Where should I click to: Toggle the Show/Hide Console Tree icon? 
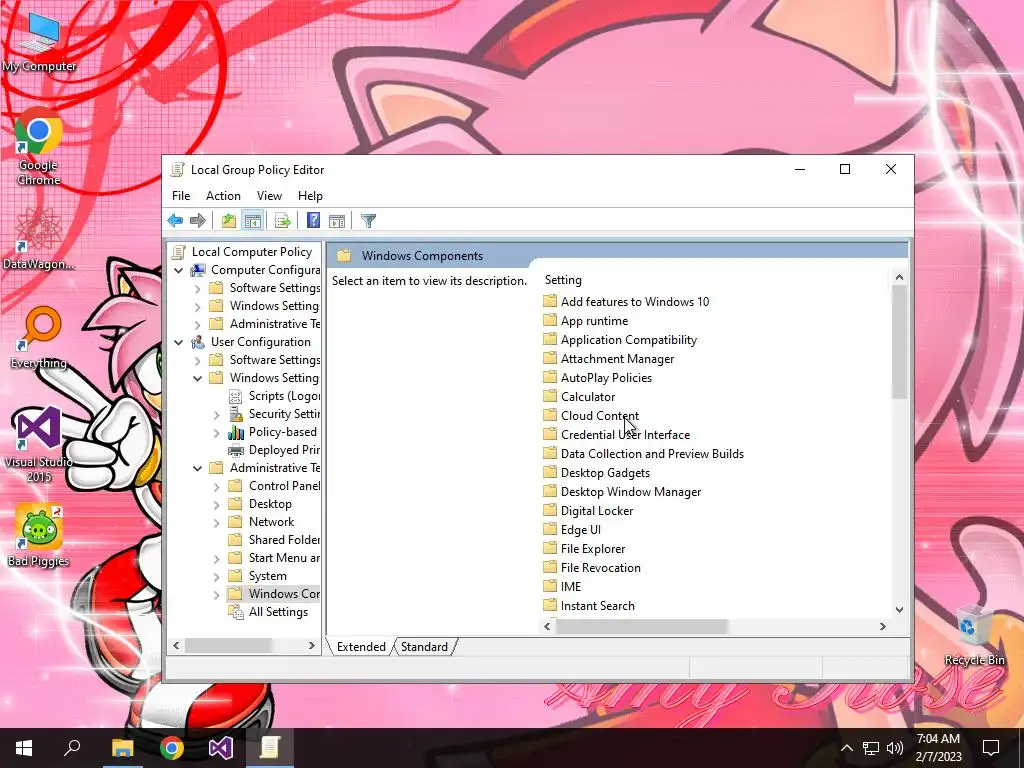(x=253, y=221)
